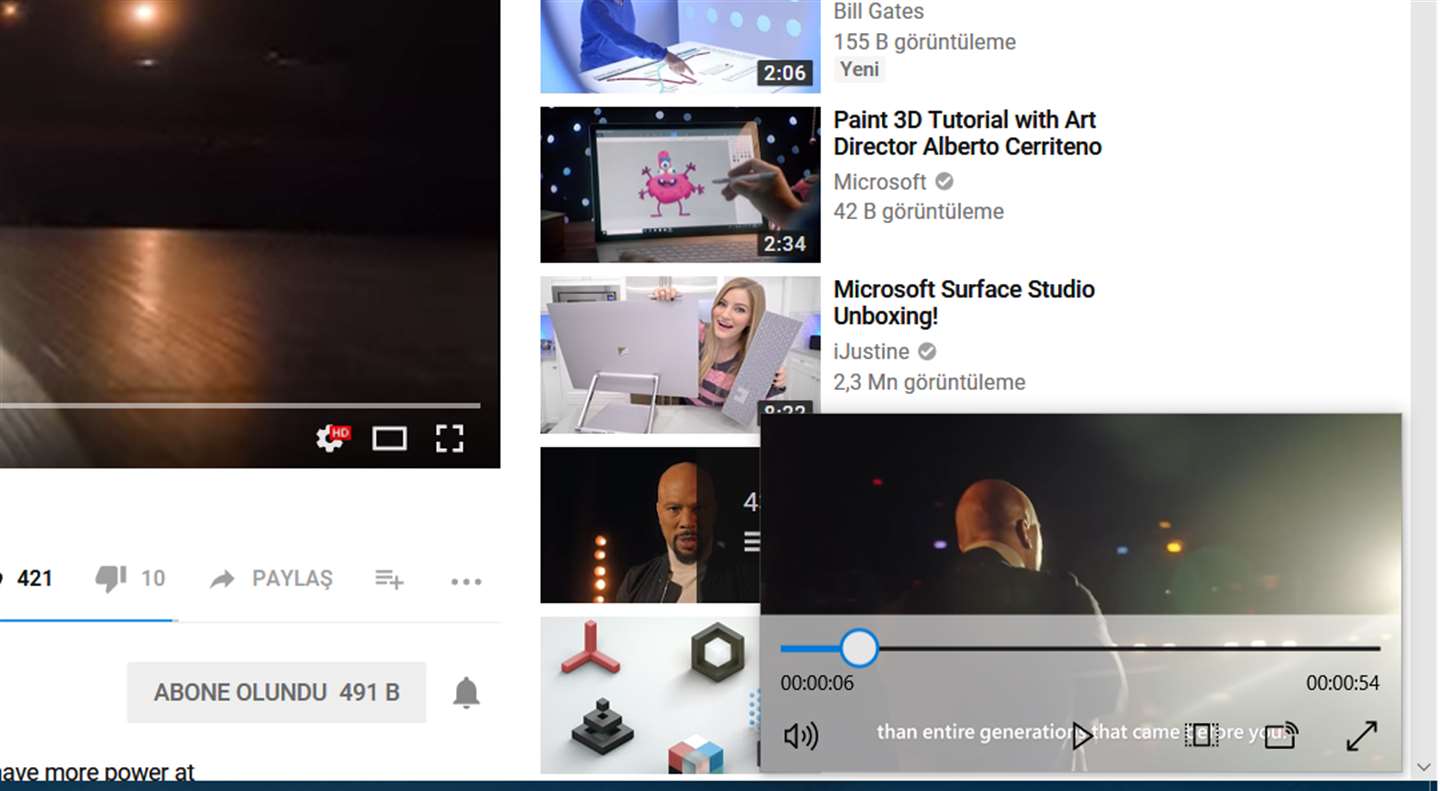This screenshot has width=1440, height=791.
Task: Click the 155 B görüntüleme view count
Action: [x=924, y=42]
